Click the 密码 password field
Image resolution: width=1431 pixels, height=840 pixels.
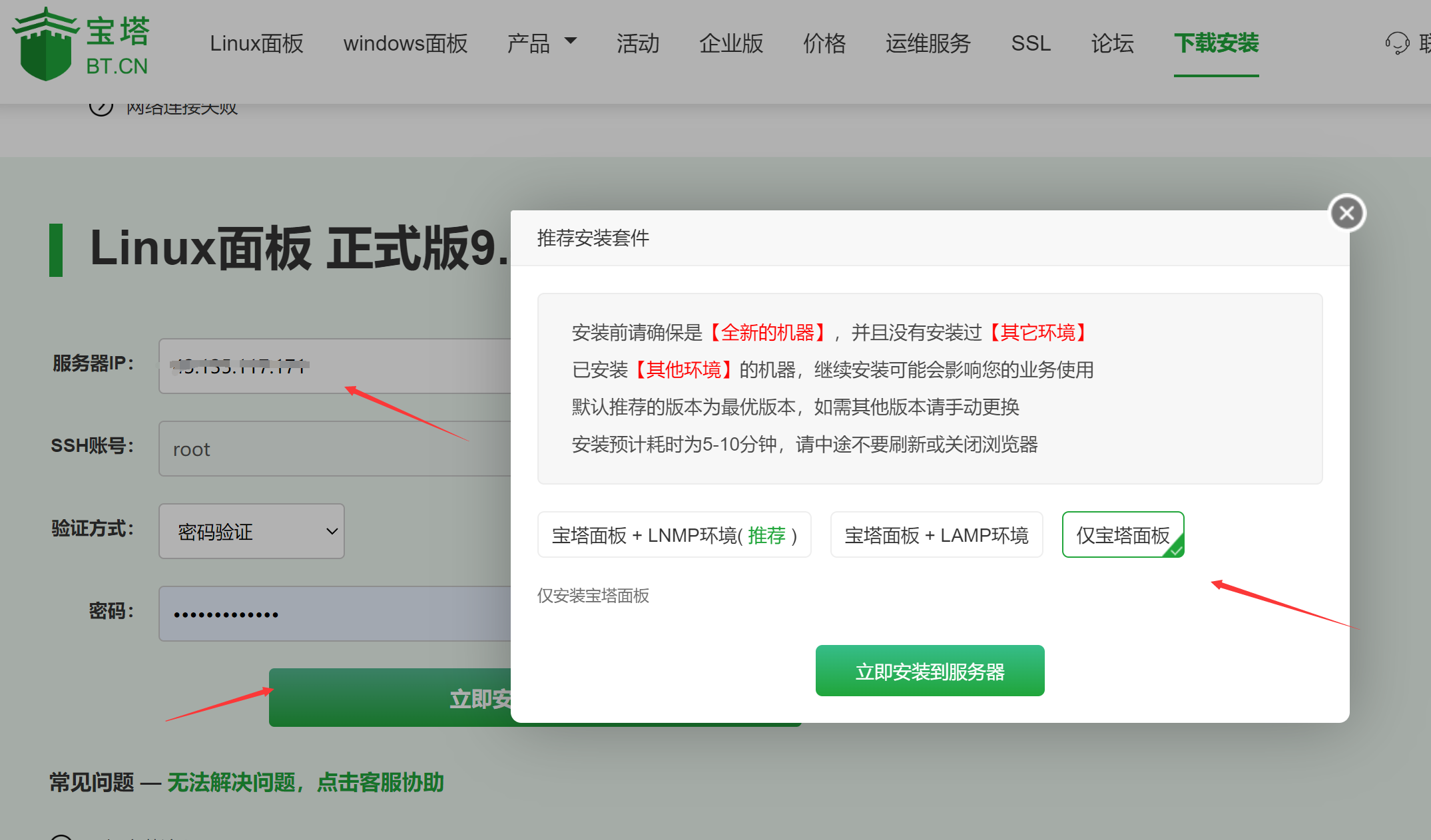click(333, 614)
